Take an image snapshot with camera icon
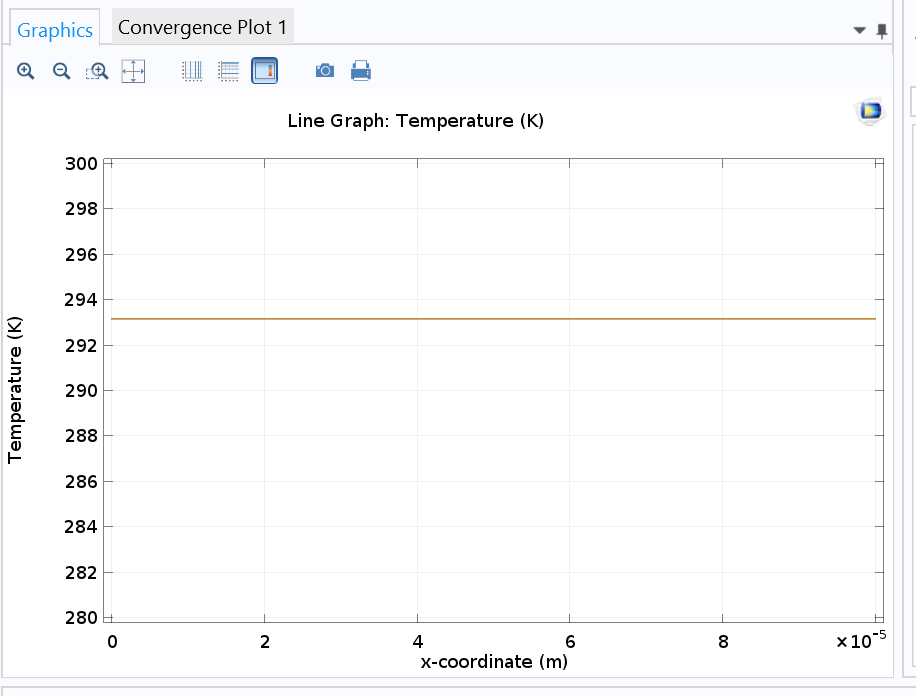 tap(325, 71)
